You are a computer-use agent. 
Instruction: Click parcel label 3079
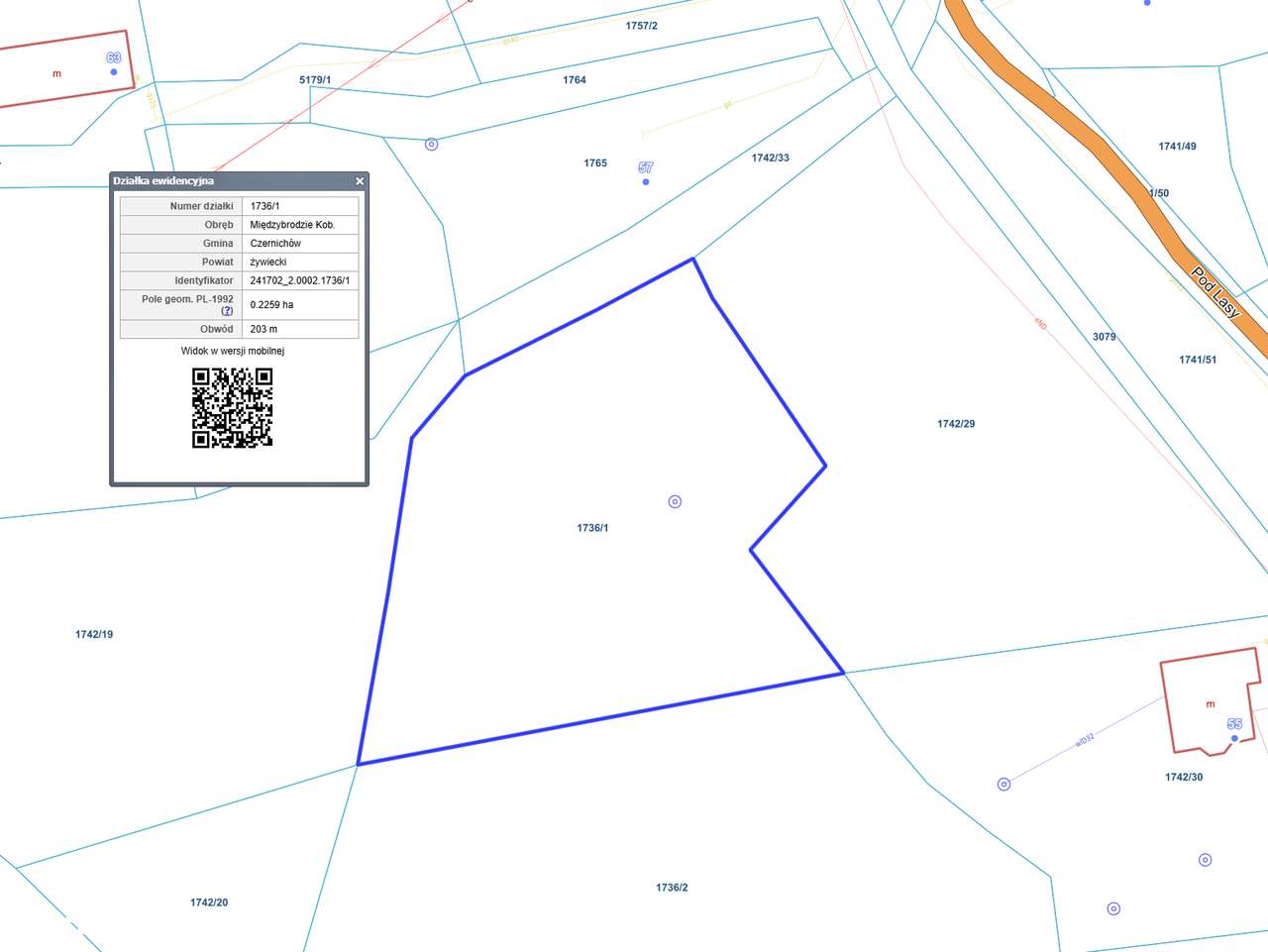click(1105, 337)
